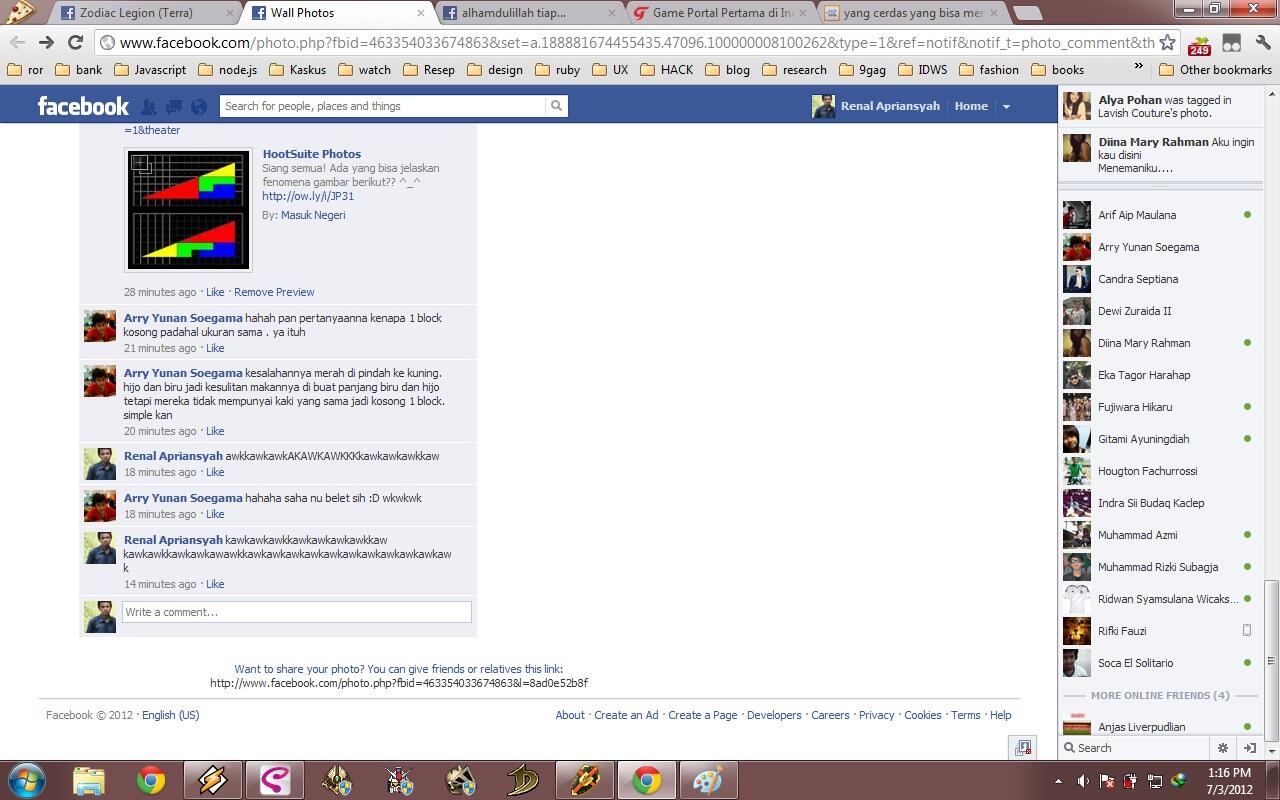Bookmark this page with the star icon
The height and width of the screenshot is (800, 1280).
click(1167, 42)
